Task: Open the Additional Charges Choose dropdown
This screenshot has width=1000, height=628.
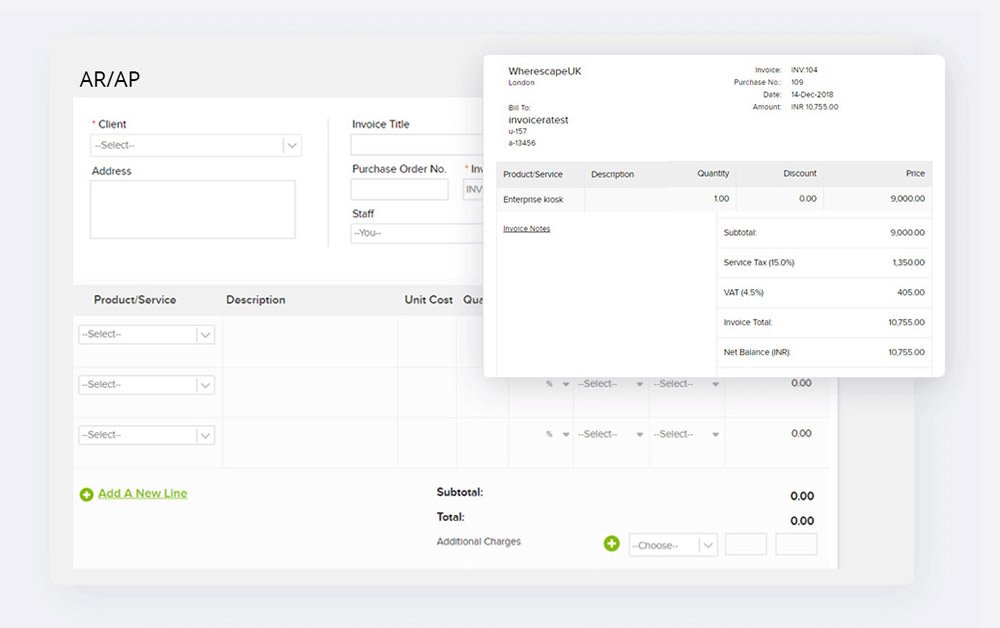Action: 673,545
